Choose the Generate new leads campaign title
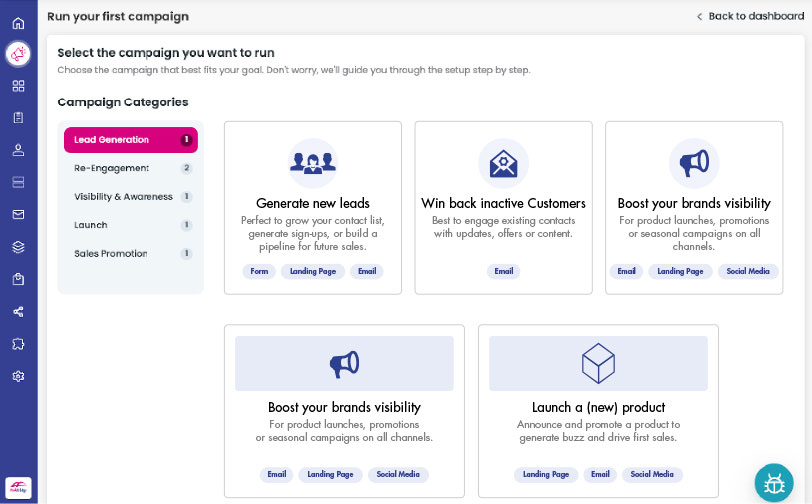Image resolution: width=812 pixels, height=504 pixels. pyautogui.click(x=313, y=204)
